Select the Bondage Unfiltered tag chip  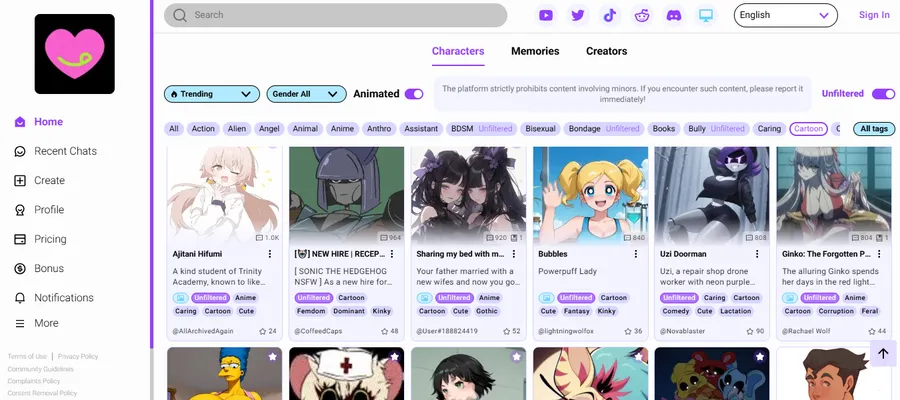604,129
